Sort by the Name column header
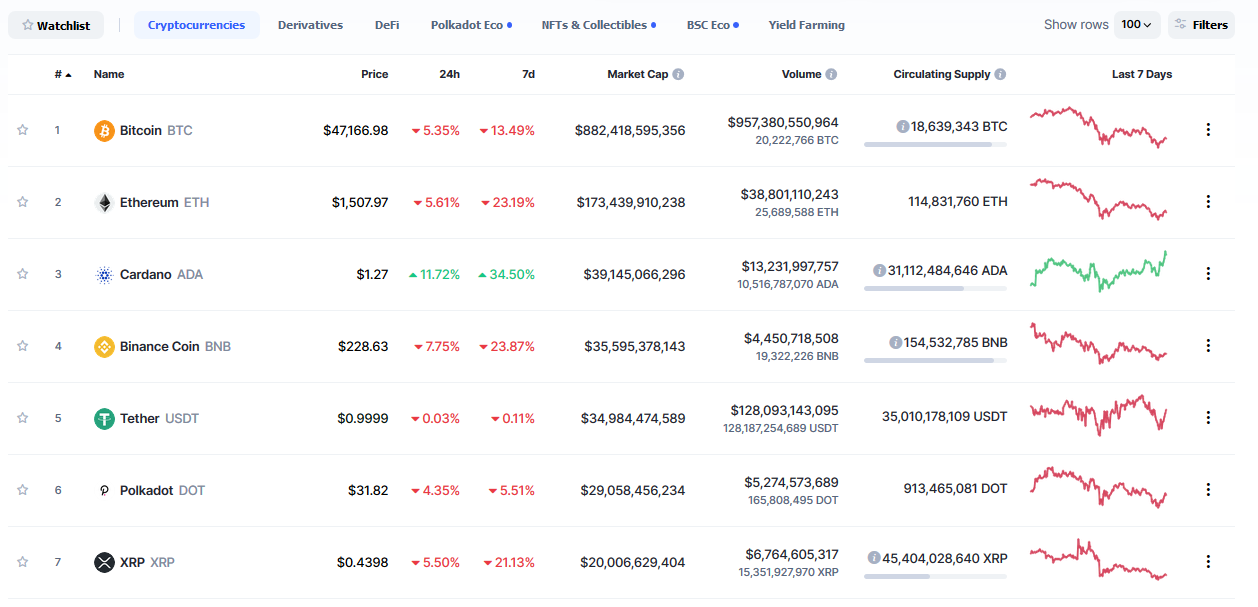Viewport: 1258px width, 607px height. (109, 74)
